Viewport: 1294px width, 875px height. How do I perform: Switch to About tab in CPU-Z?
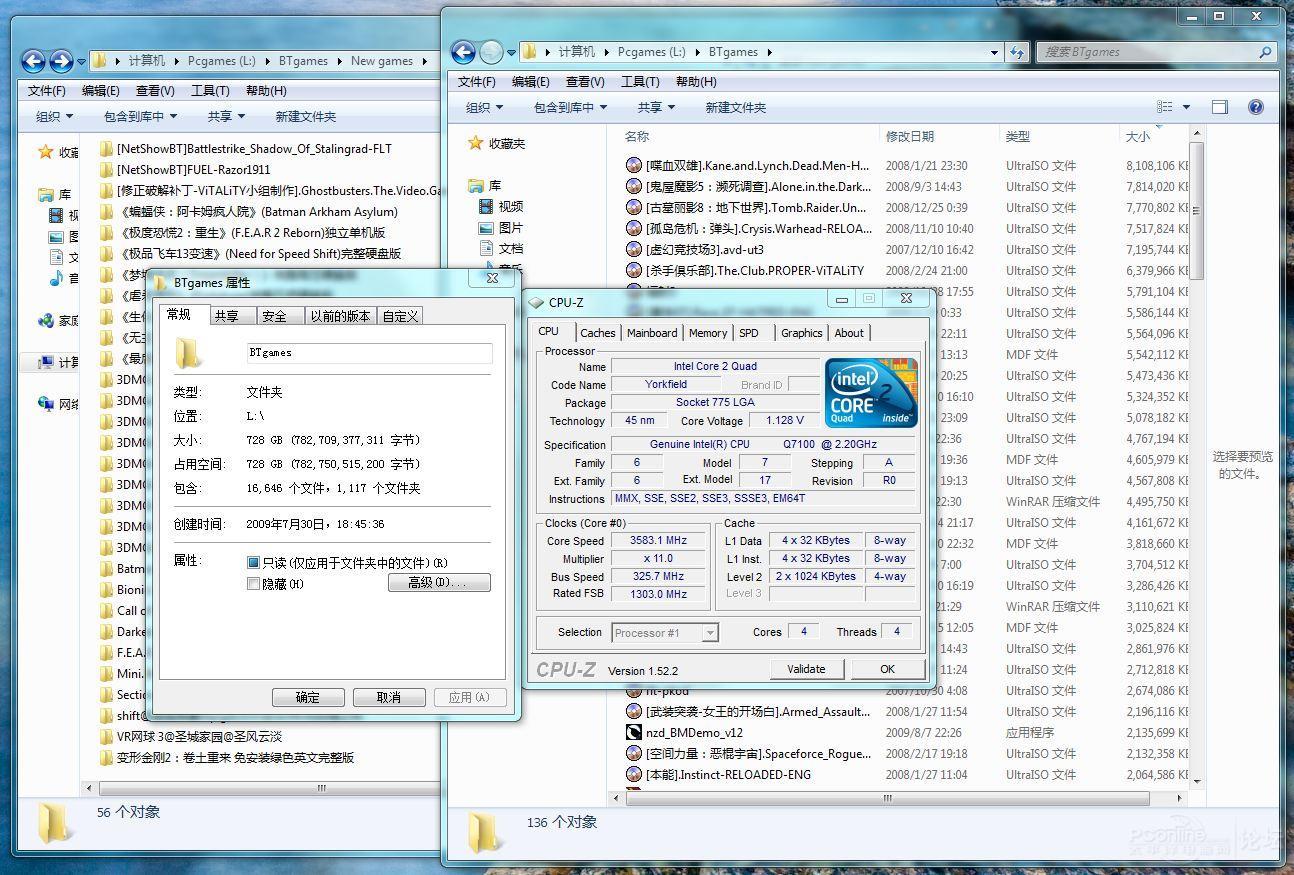[x=849, y=333]
